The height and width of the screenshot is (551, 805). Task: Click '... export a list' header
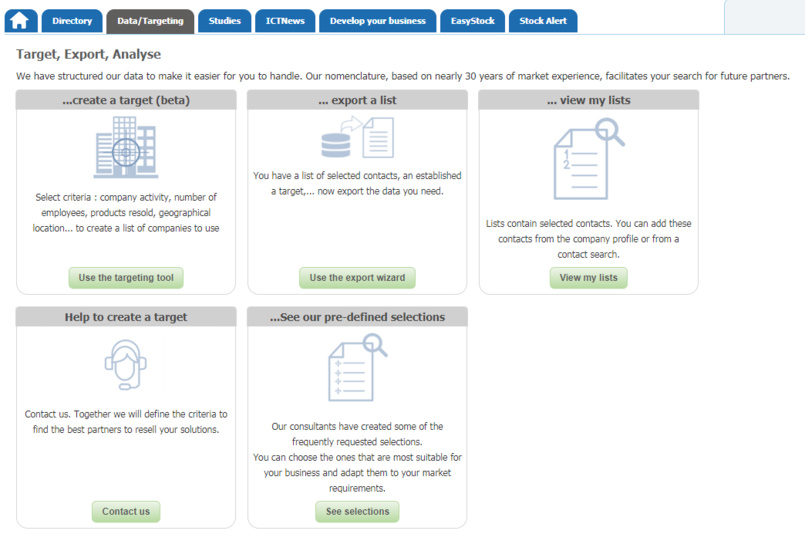coord(357,100)
